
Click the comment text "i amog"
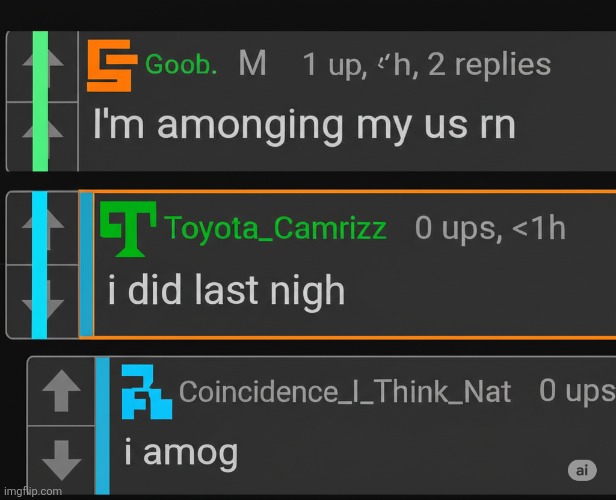[181, 454]
